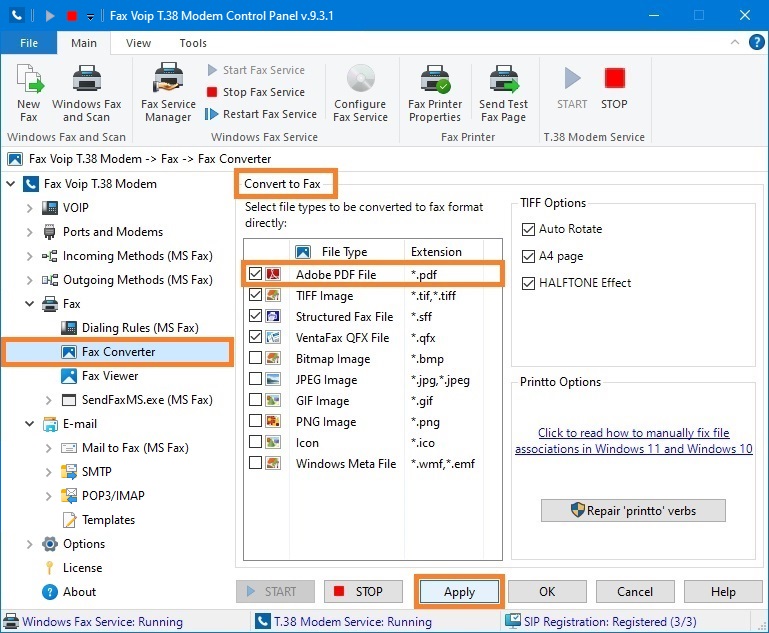Click the bottom STOP button
Viewport: 769px width, 633px height.
[x=363, y=592]
